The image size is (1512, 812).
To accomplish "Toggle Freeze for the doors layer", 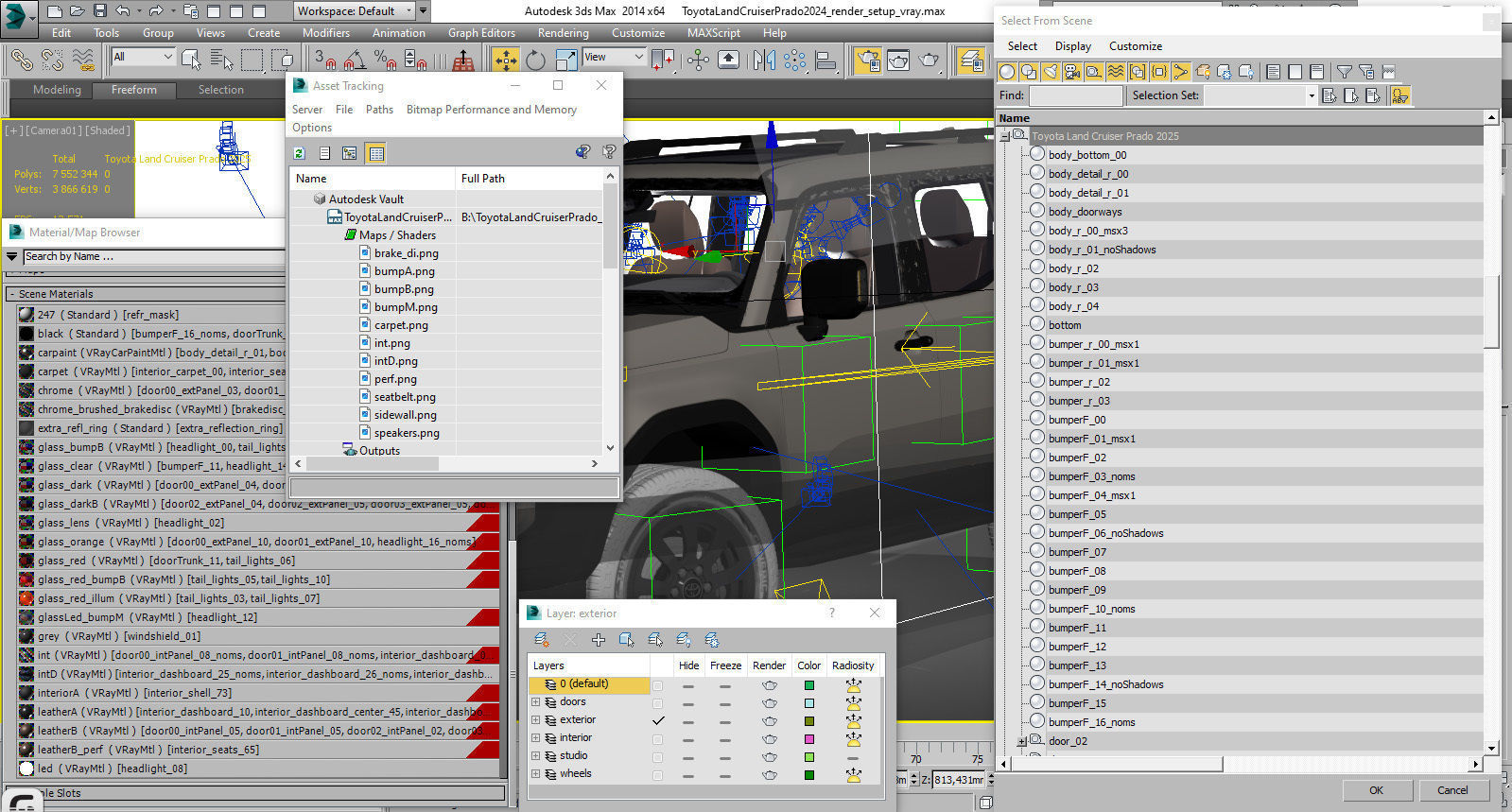I will [724, 703].
